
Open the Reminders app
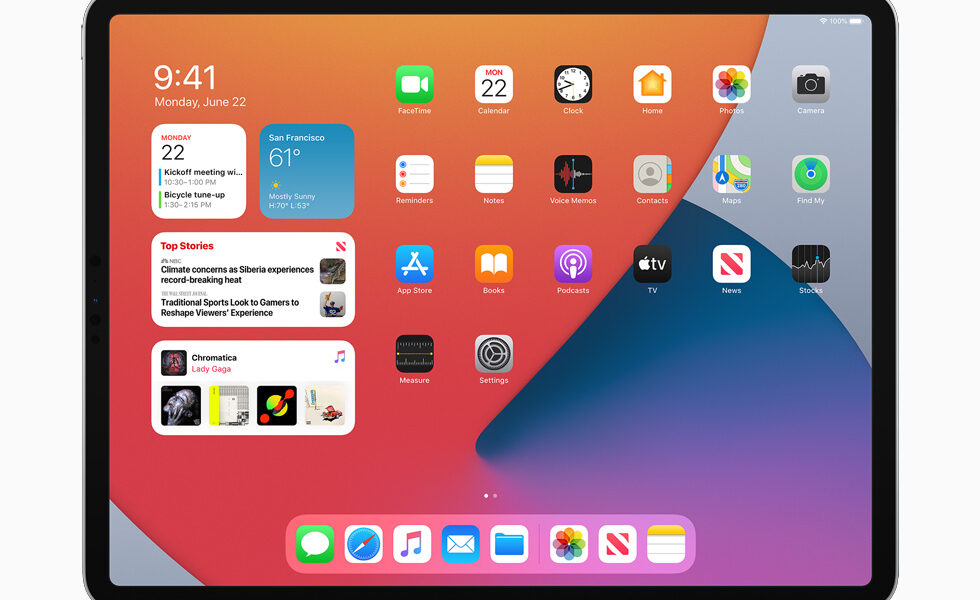(x=414, y=174)
